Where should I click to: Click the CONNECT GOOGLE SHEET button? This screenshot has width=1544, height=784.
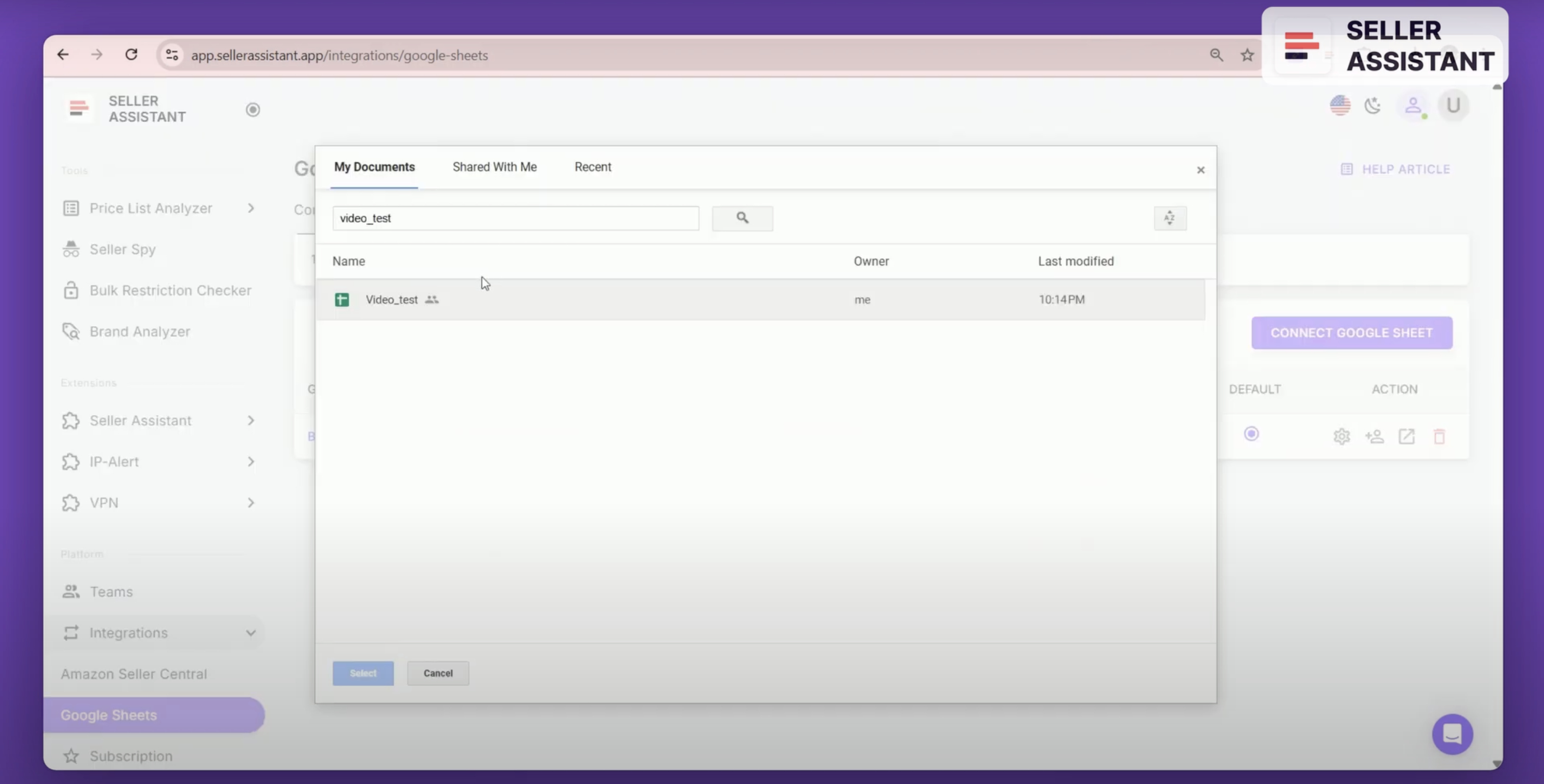(x=1352, y=333)
